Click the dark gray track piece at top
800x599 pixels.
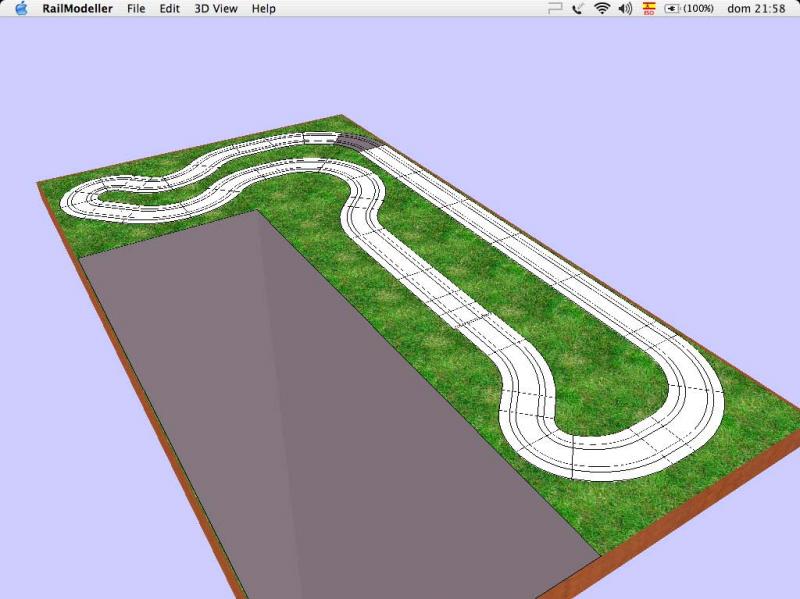[x=354, y=142]
